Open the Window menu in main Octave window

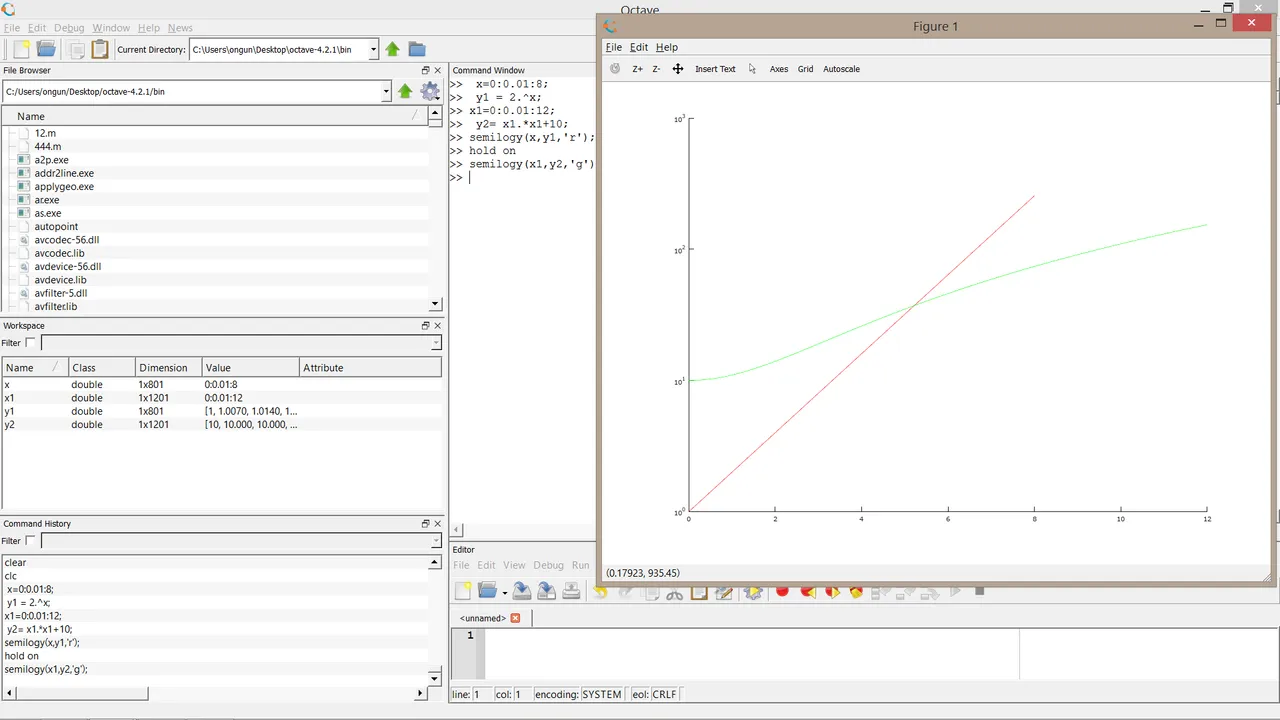(111, 28)
